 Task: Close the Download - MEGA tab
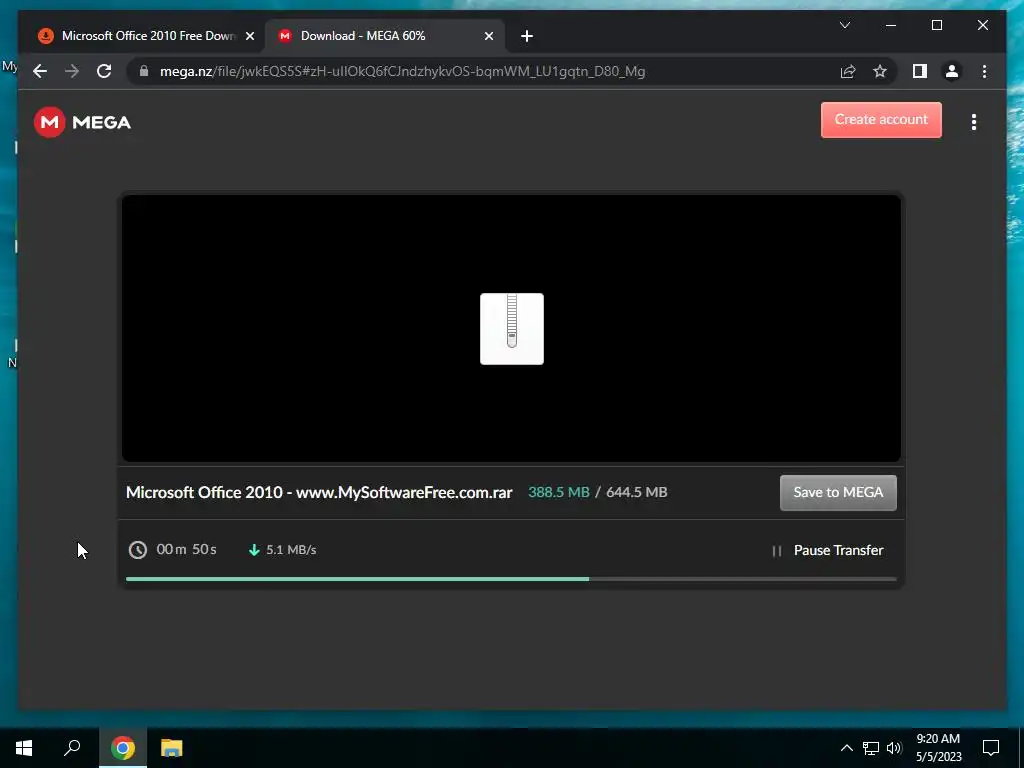pos(489,37)
